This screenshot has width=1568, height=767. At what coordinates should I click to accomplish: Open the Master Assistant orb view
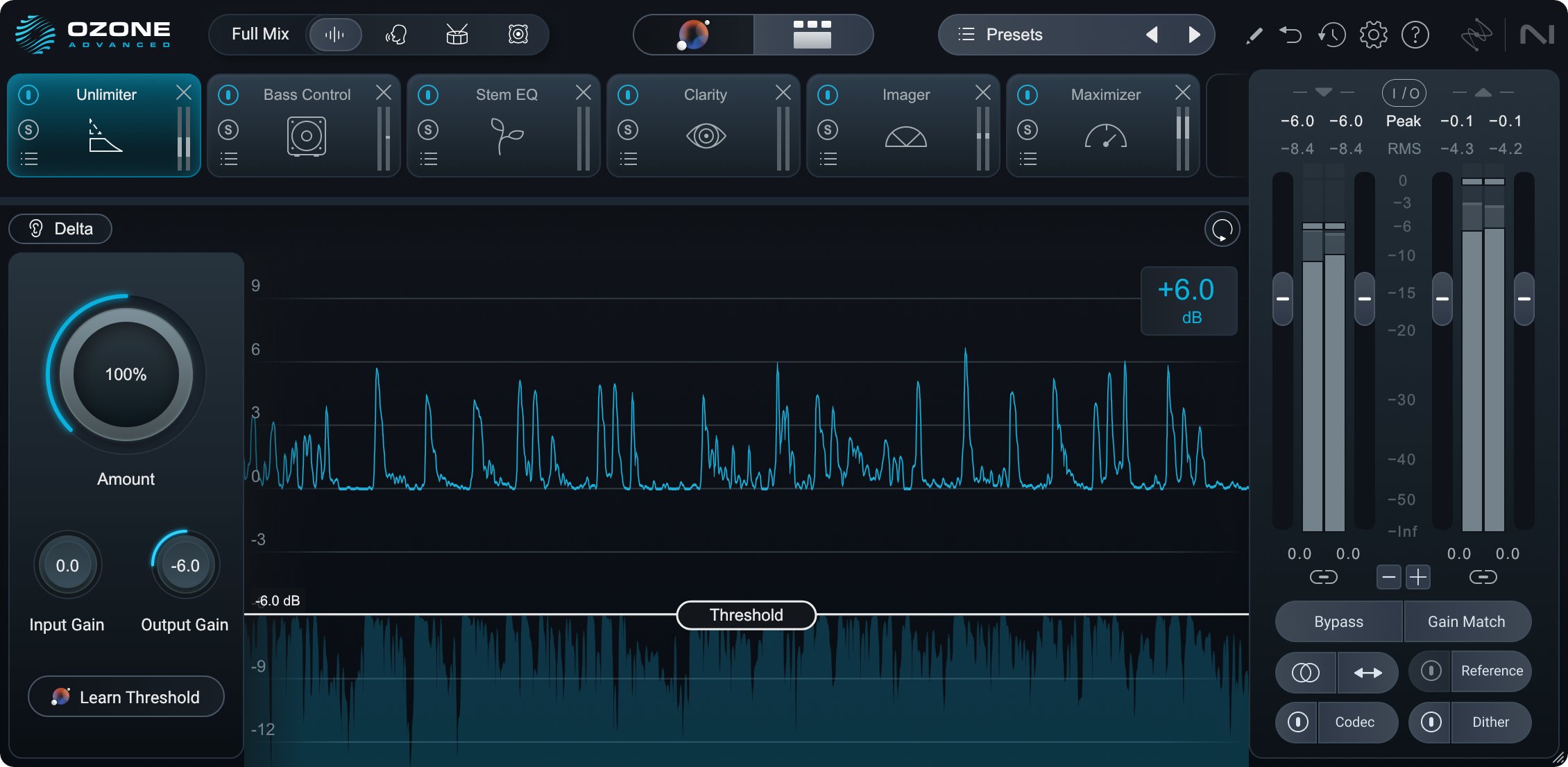pyautogui.click(x=693, y=34)
